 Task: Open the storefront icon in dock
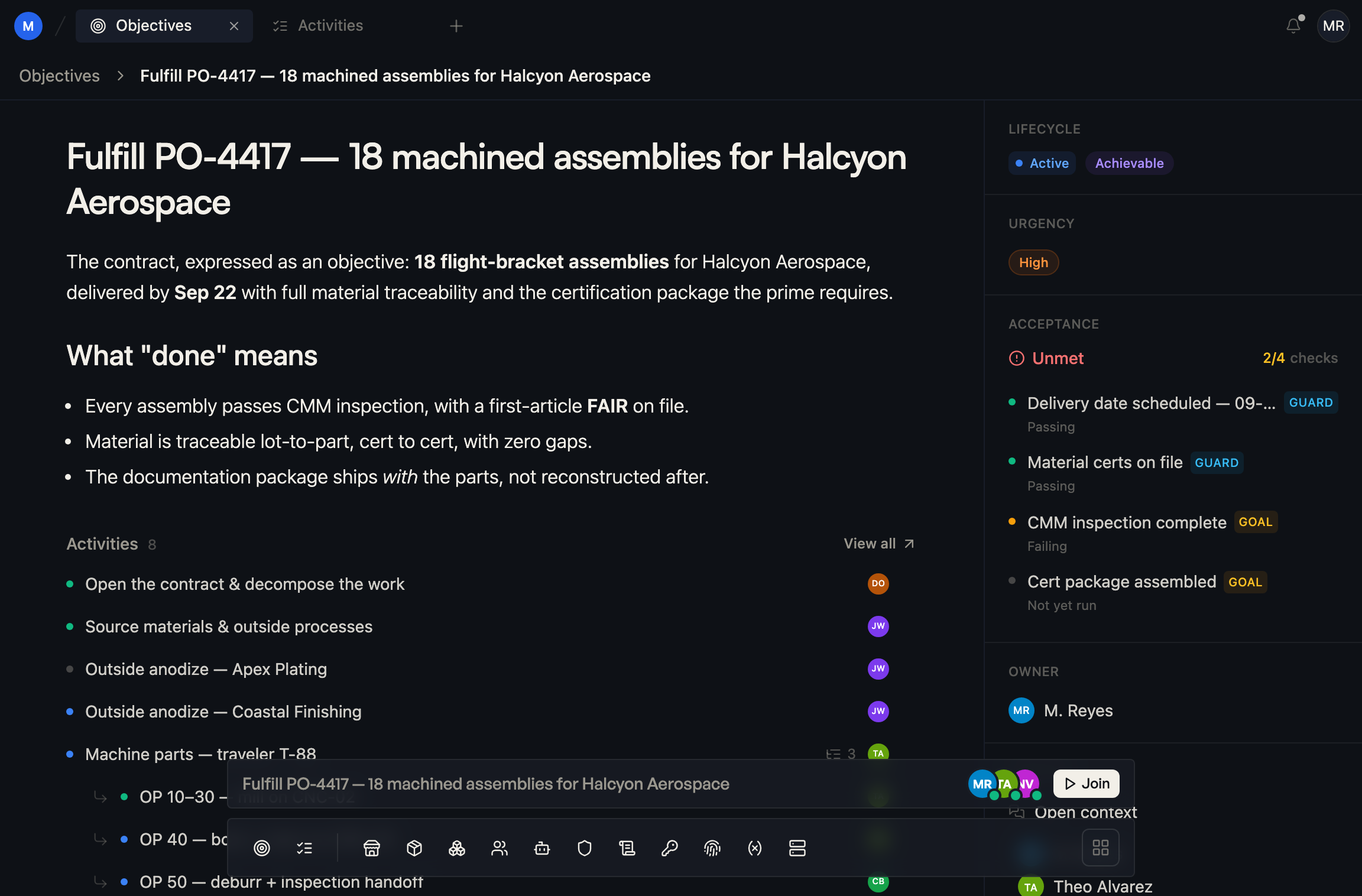coord(372,848)
